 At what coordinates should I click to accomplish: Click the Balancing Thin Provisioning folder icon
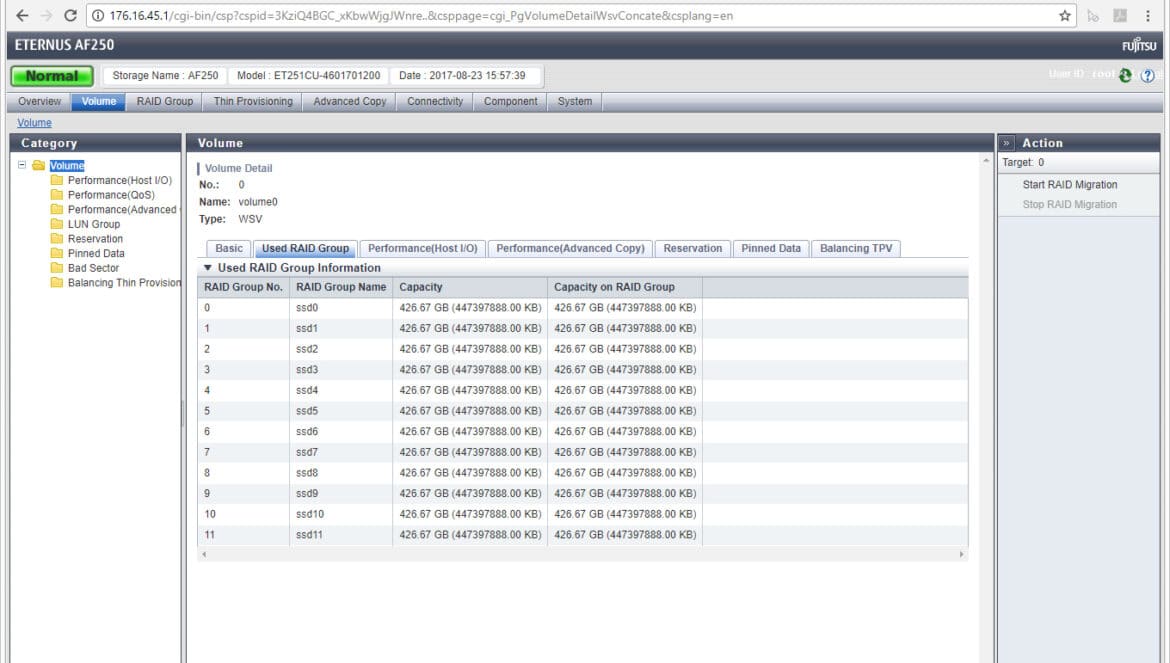coord(57,283)
